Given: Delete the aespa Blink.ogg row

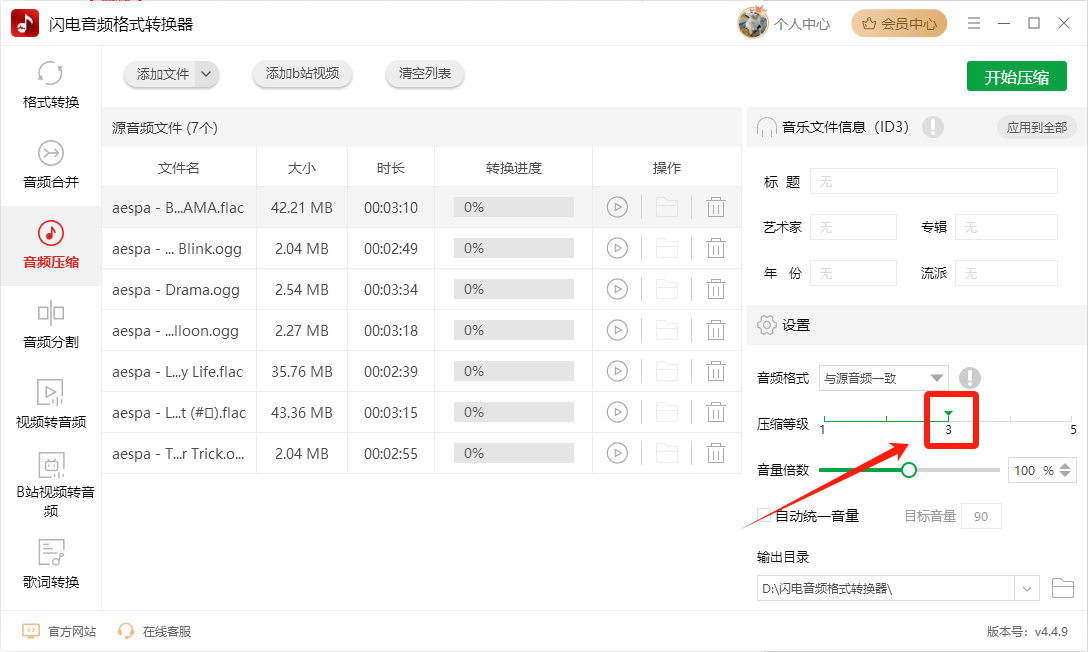Looking at the screenshot, I should [x=715, y=248].
